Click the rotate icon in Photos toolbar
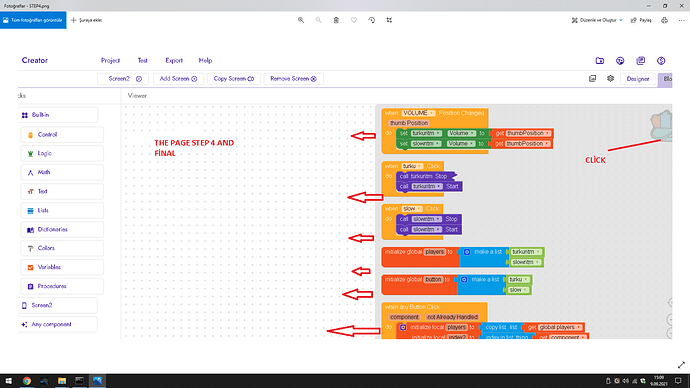The height and width of the screenshot is (388, 690). pyautogui.click(x=371, y=20)
